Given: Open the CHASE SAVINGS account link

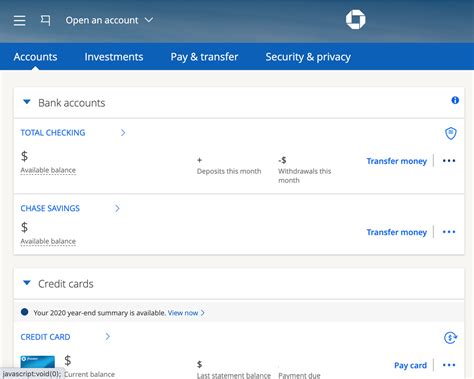Looking at the screenshot, I should [50, 208].
